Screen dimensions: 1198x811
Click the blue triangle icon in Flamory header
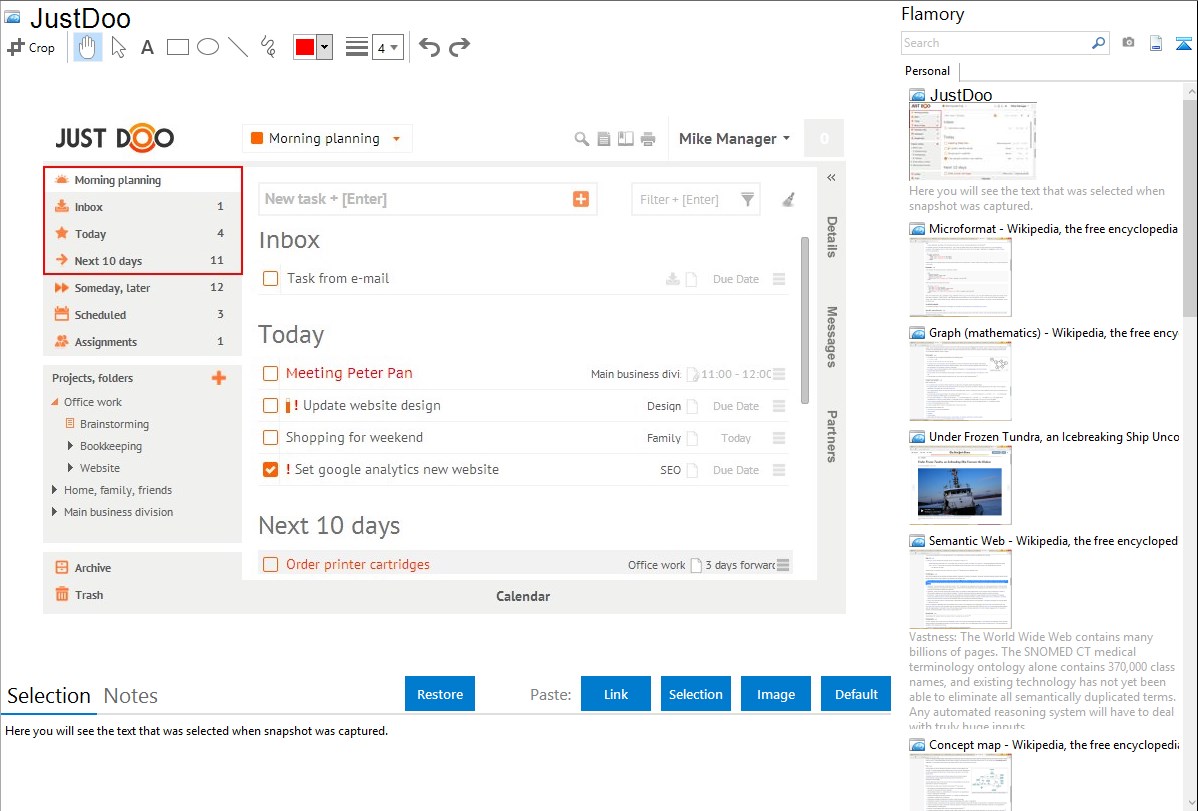(1183, 43)
